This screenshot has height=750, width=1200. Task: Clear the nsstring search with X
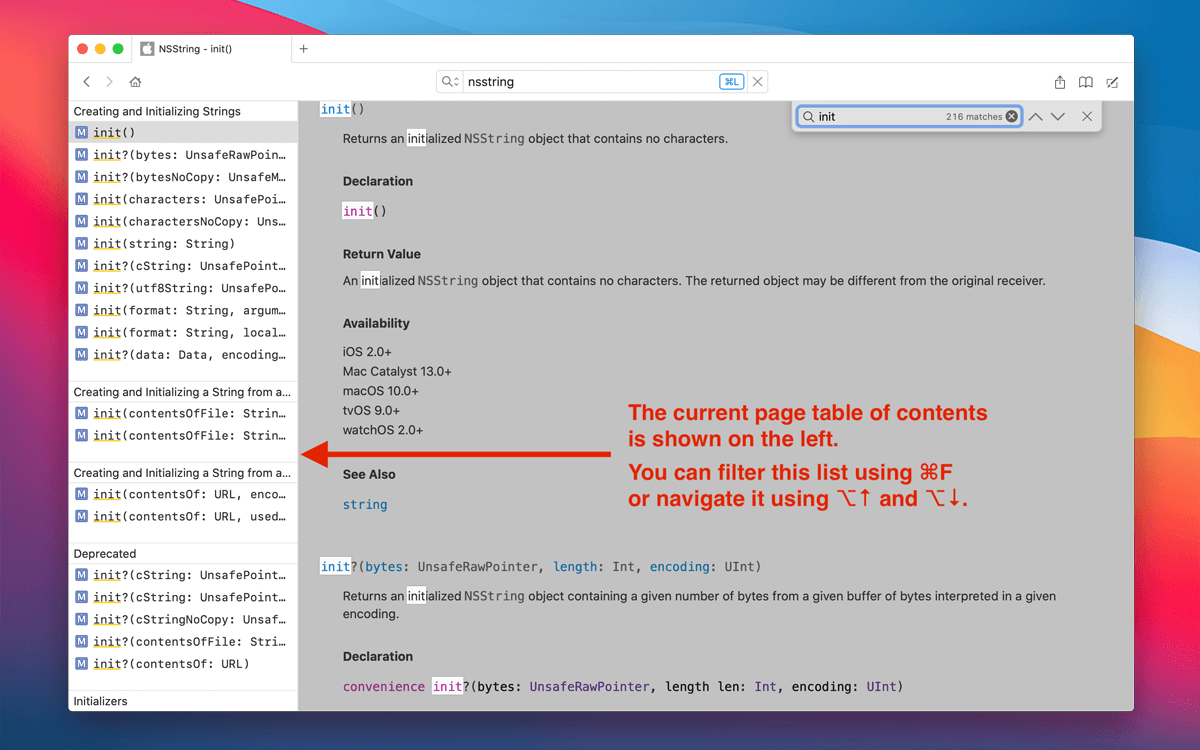(758, 82)
